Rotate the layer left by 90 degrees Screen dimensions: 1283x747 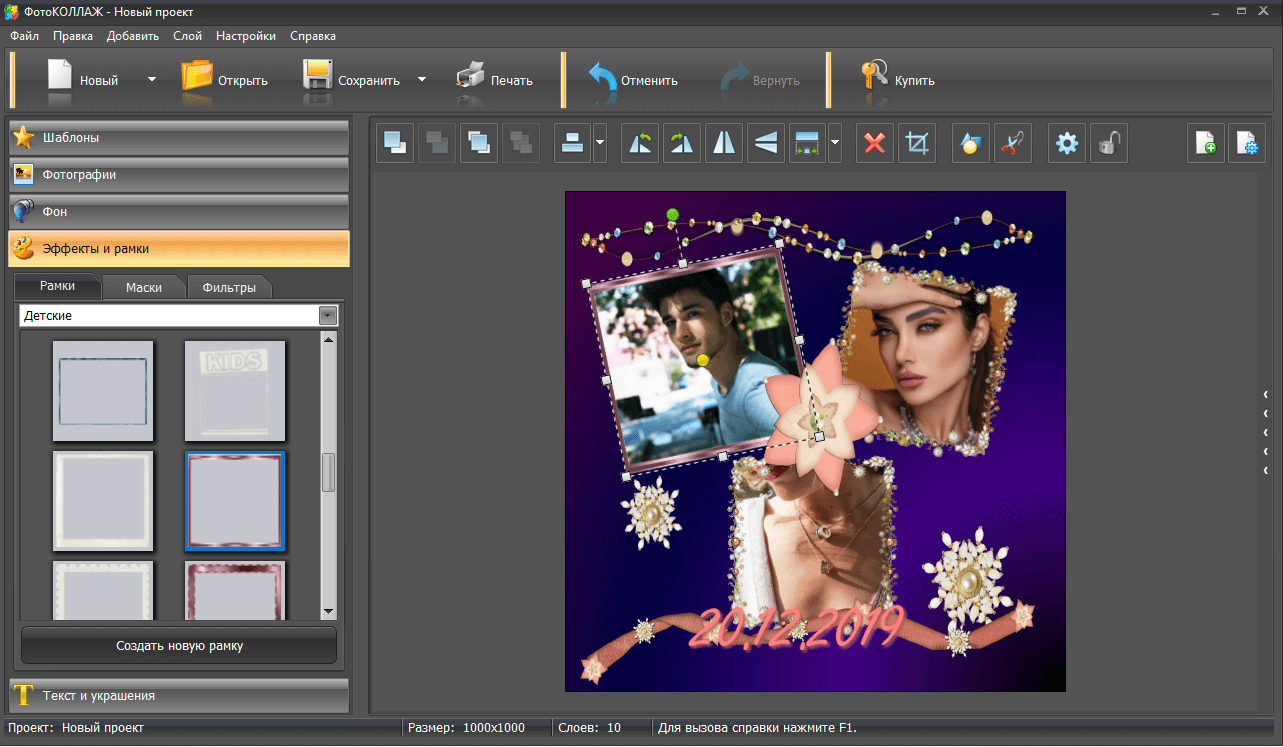pyautogui.click(x=640, y=144)
